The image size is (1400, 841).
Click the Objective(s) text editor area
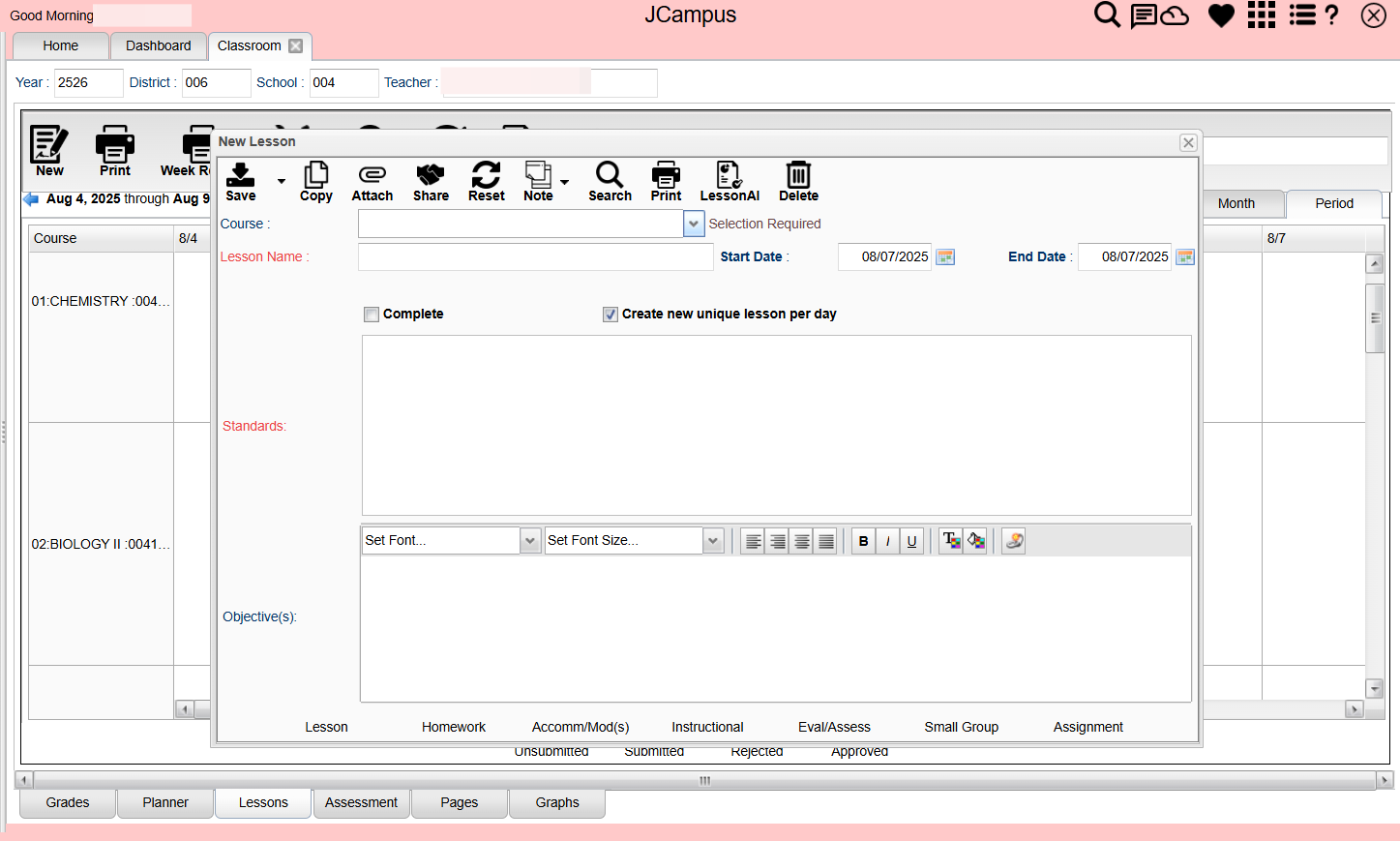(x=776, y=628)
